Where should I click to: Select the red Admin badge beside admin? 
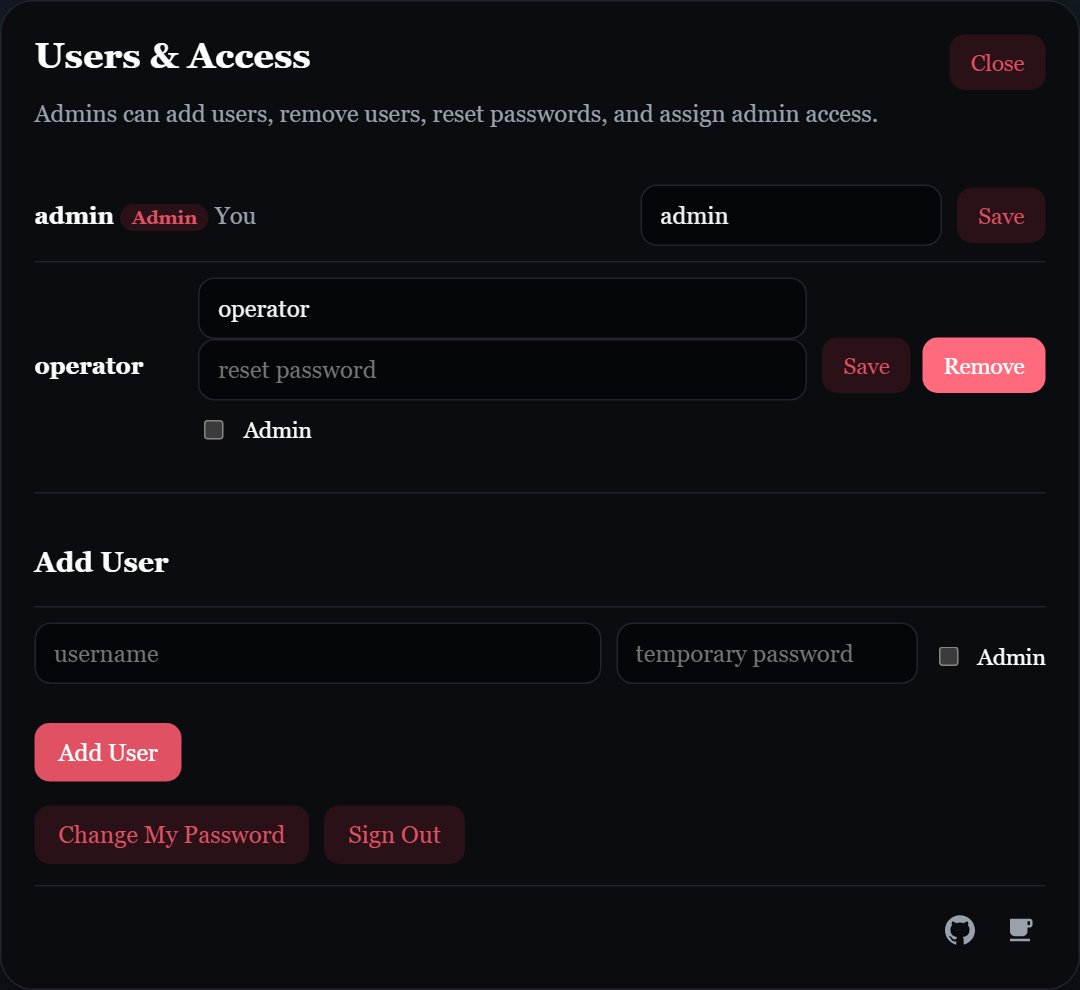[164, 217]
